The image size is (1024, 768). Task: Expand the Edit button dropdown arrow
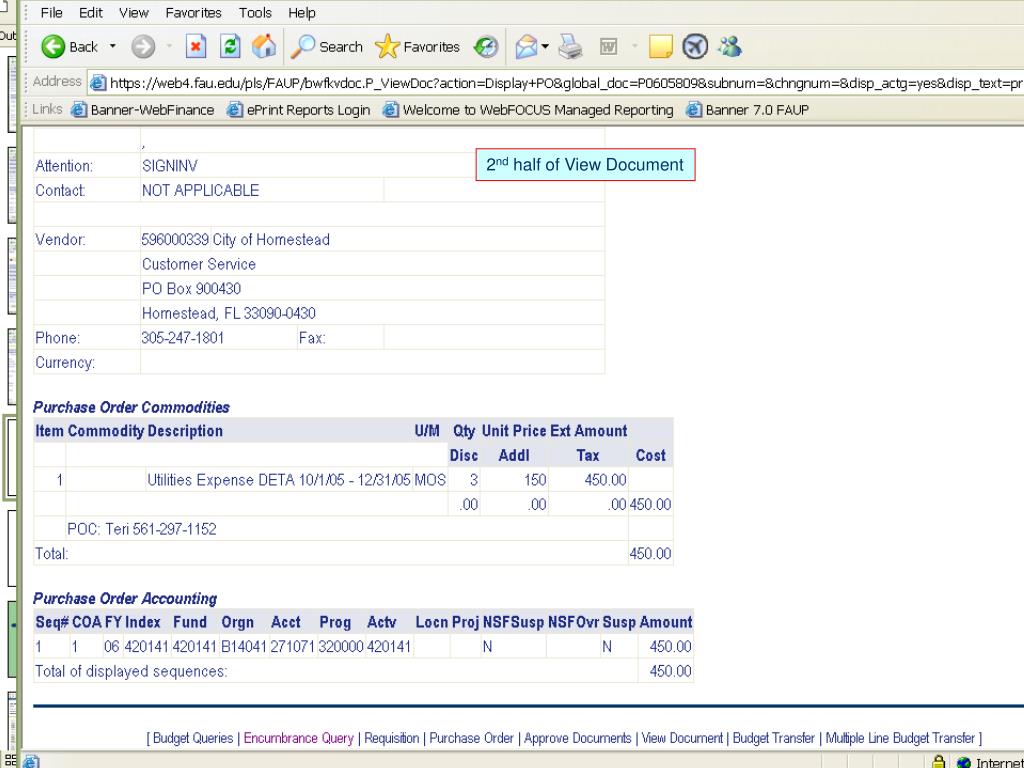tap(634, 46)
